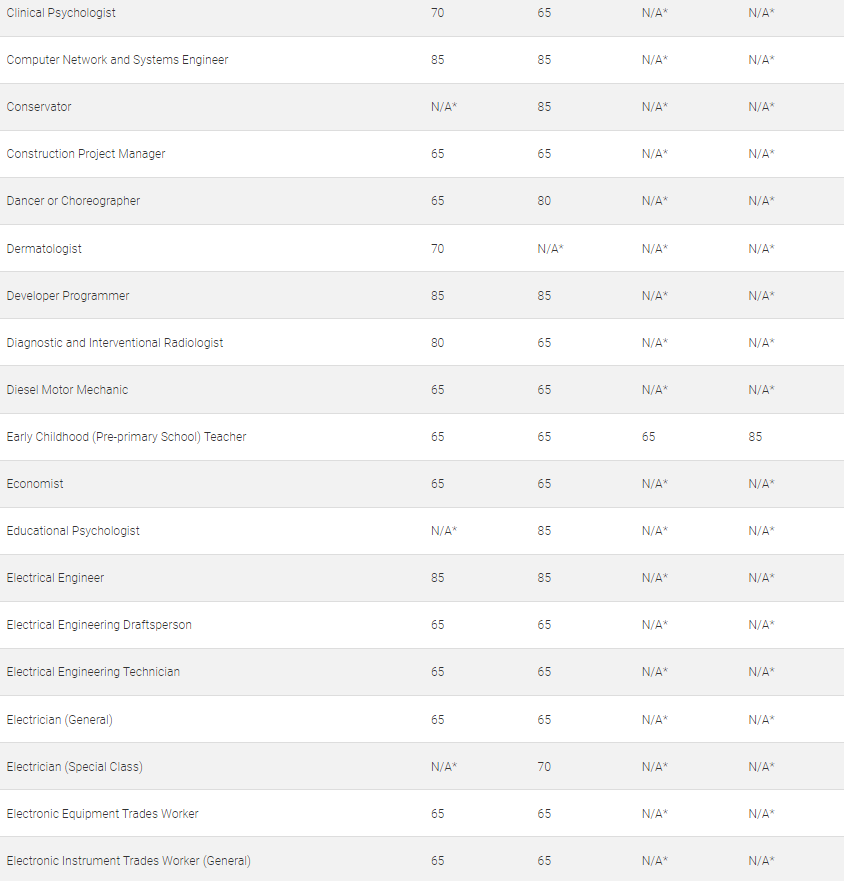The width and height of the screenshot is (845, 881).
Task: Click the Electrician (General) occupation name
Action: pos(59,720)
